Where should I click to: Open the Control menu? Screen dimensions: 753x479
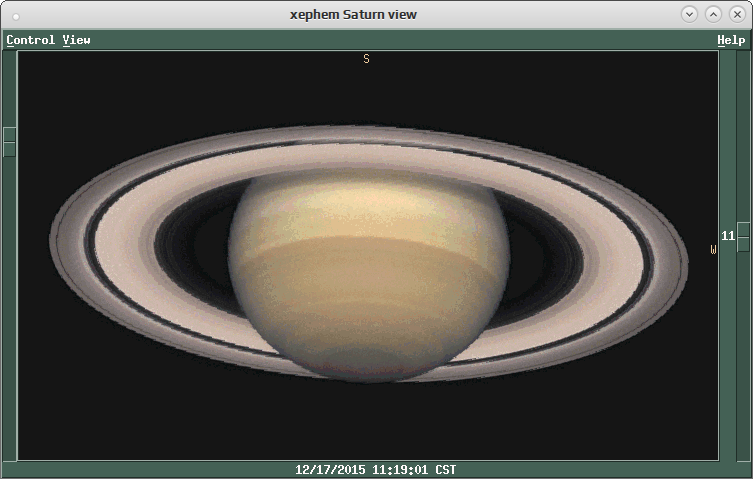coord(31,40)
